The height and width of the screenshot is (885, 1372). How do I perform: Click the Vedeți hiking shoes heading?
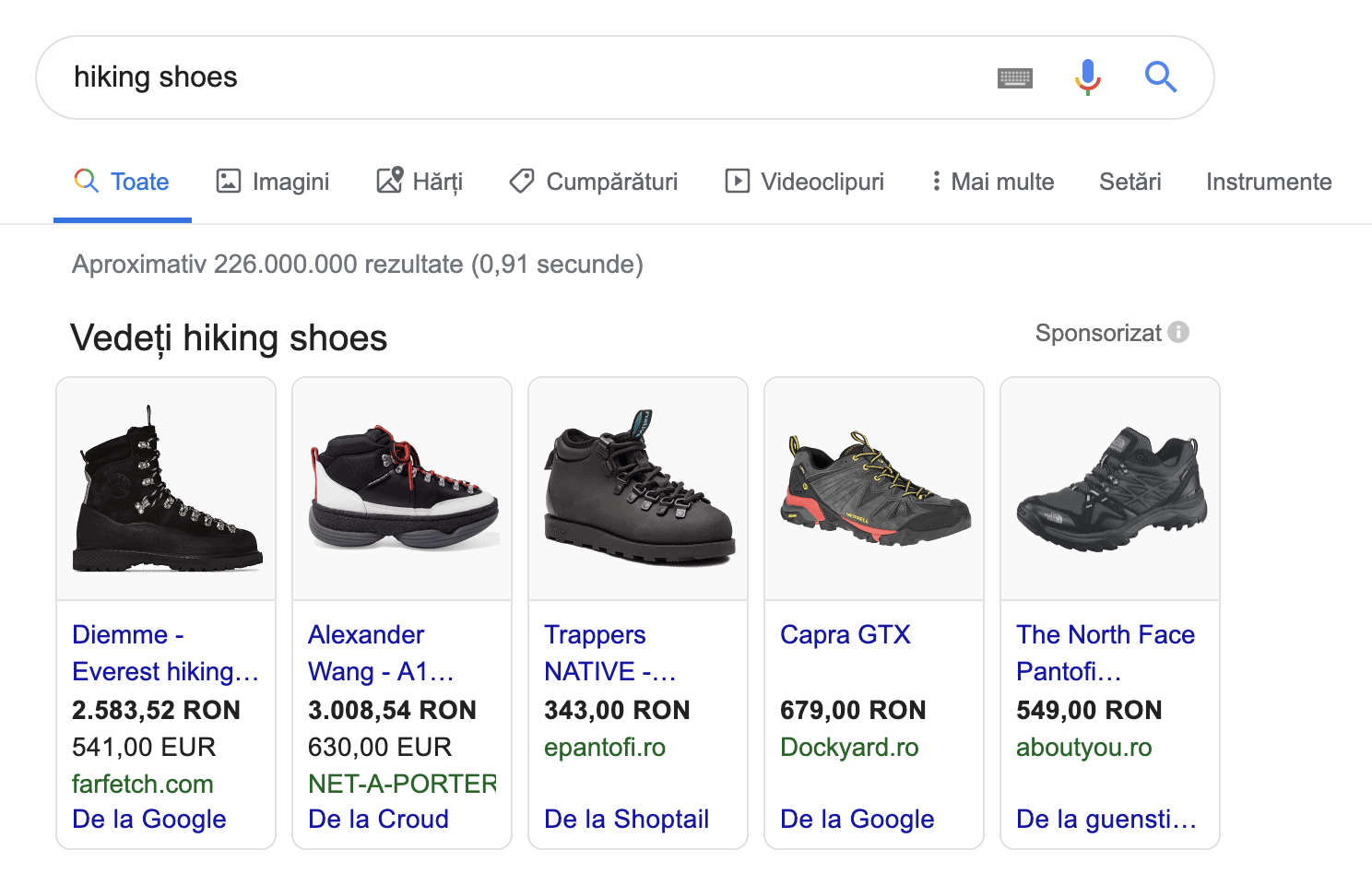229,338
